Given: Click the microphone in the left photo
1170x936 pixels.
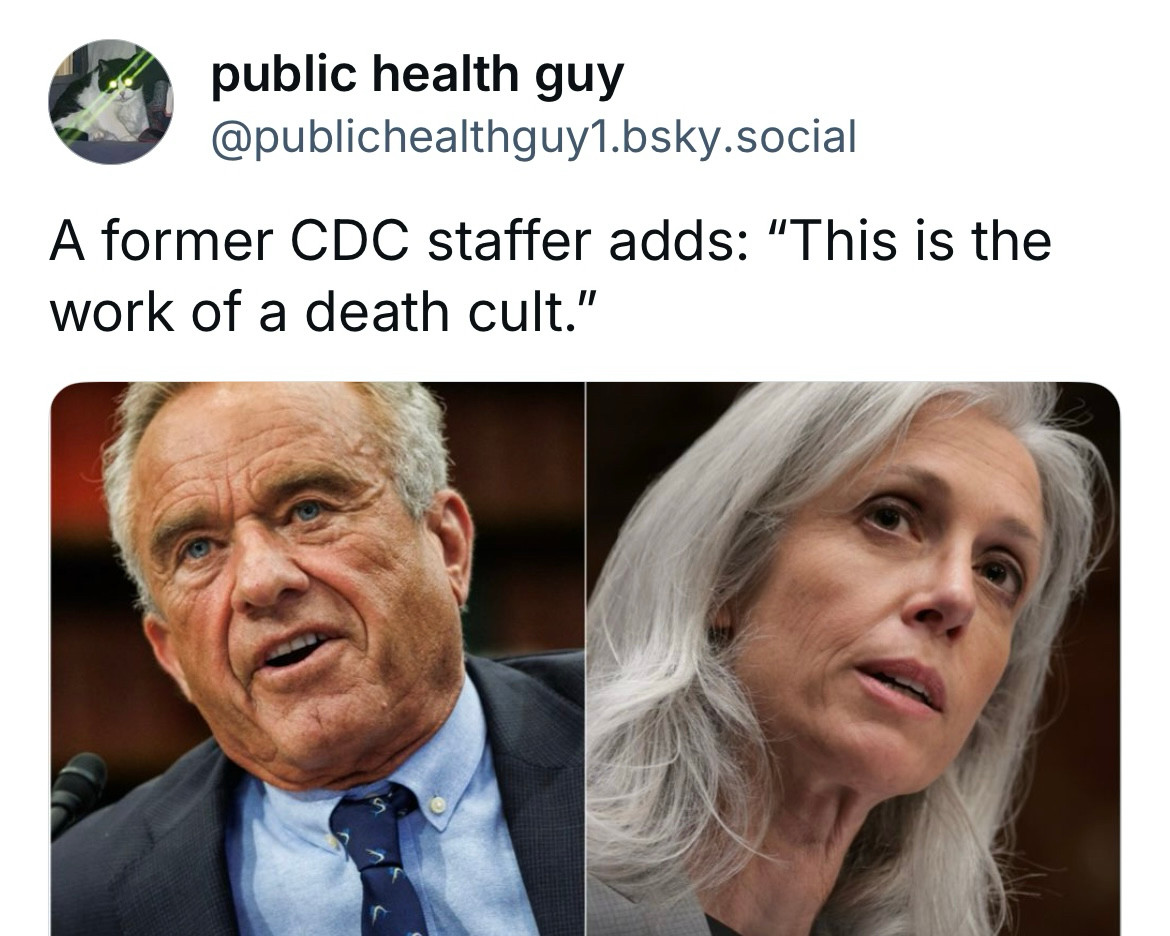Looking at the screenshot, I should (77, 791).
